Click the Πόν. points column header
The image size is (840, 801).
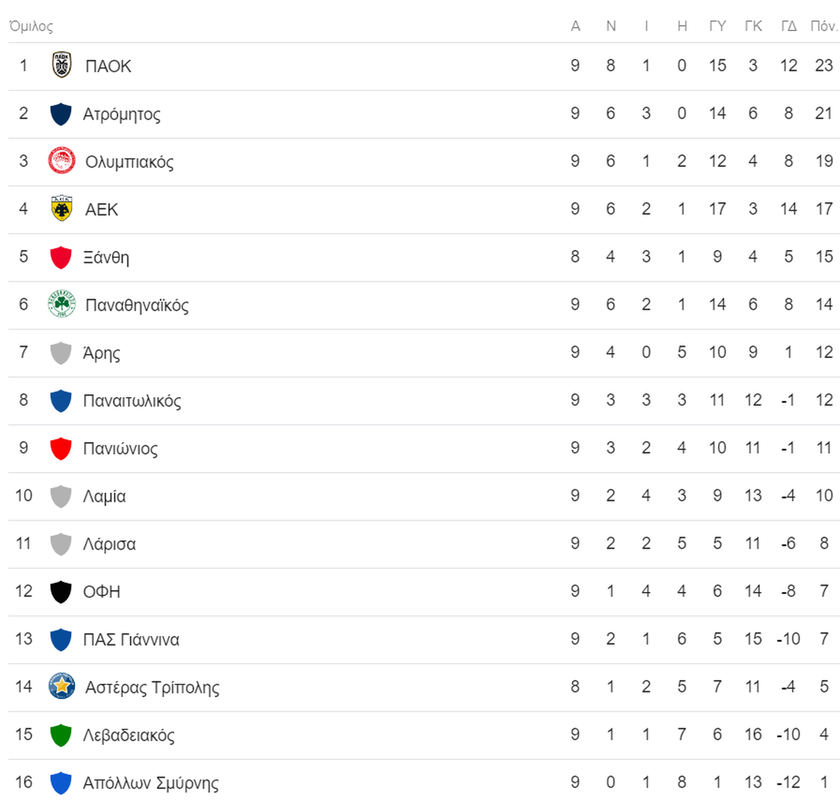point(823,26)
